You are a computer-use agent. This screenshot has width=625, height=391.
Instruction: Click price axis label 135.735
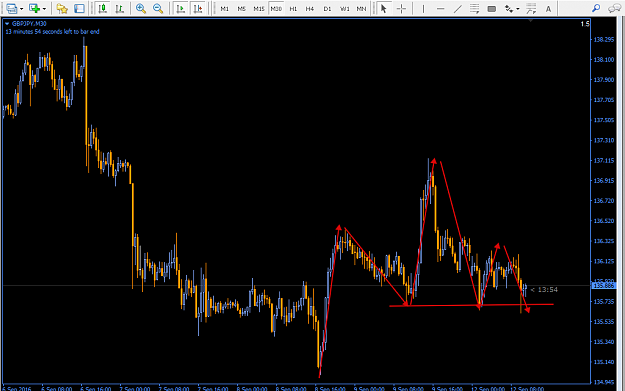604,302
